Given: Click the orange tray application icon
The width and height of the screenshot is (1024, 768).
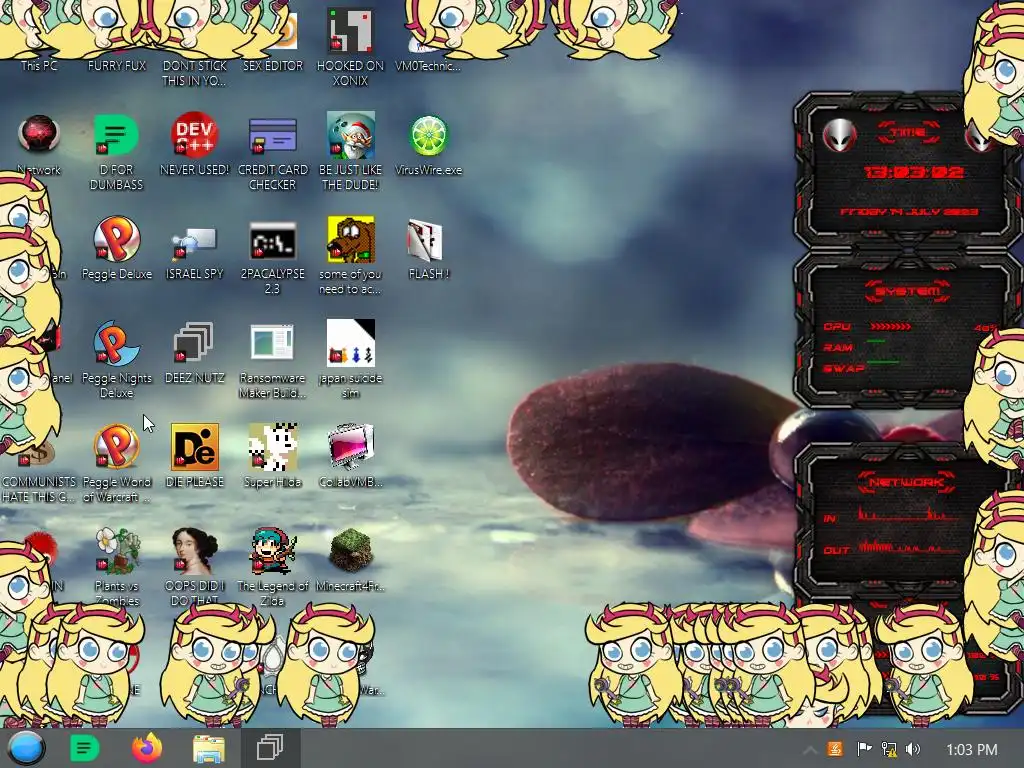Looking at the screenshot, I should pos(835,748).
